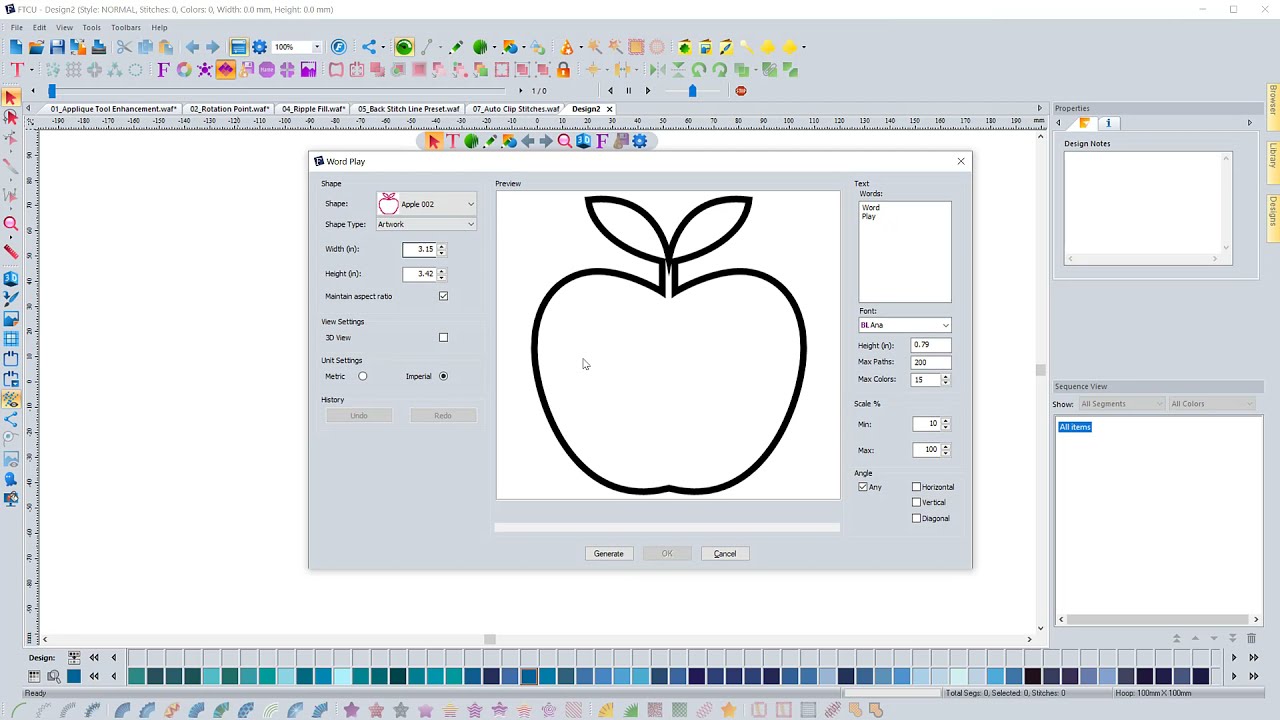Click the green pencil draw icon
1280x720 pixels.
click(x=456, y=47)
